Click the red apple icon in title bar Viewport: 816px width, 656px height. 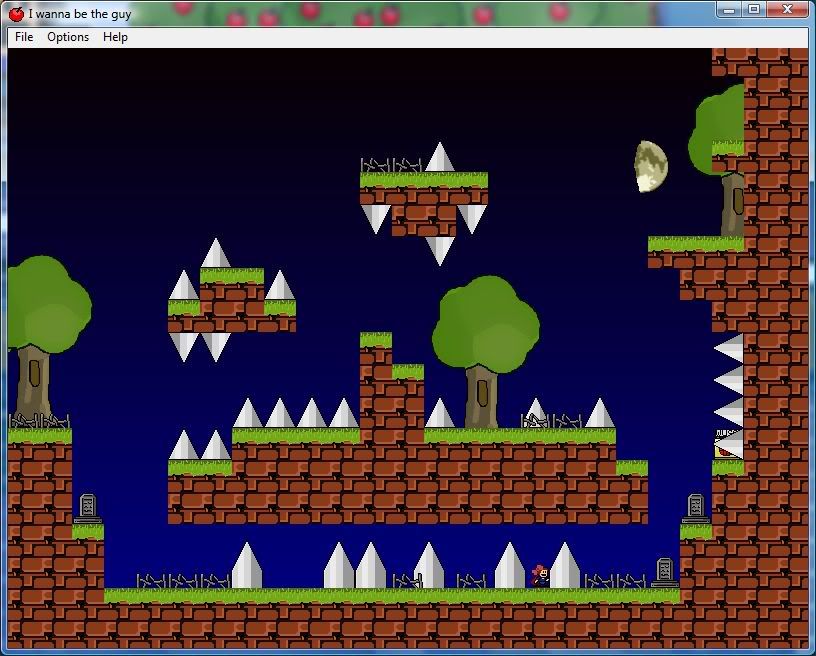coord(17,14)
